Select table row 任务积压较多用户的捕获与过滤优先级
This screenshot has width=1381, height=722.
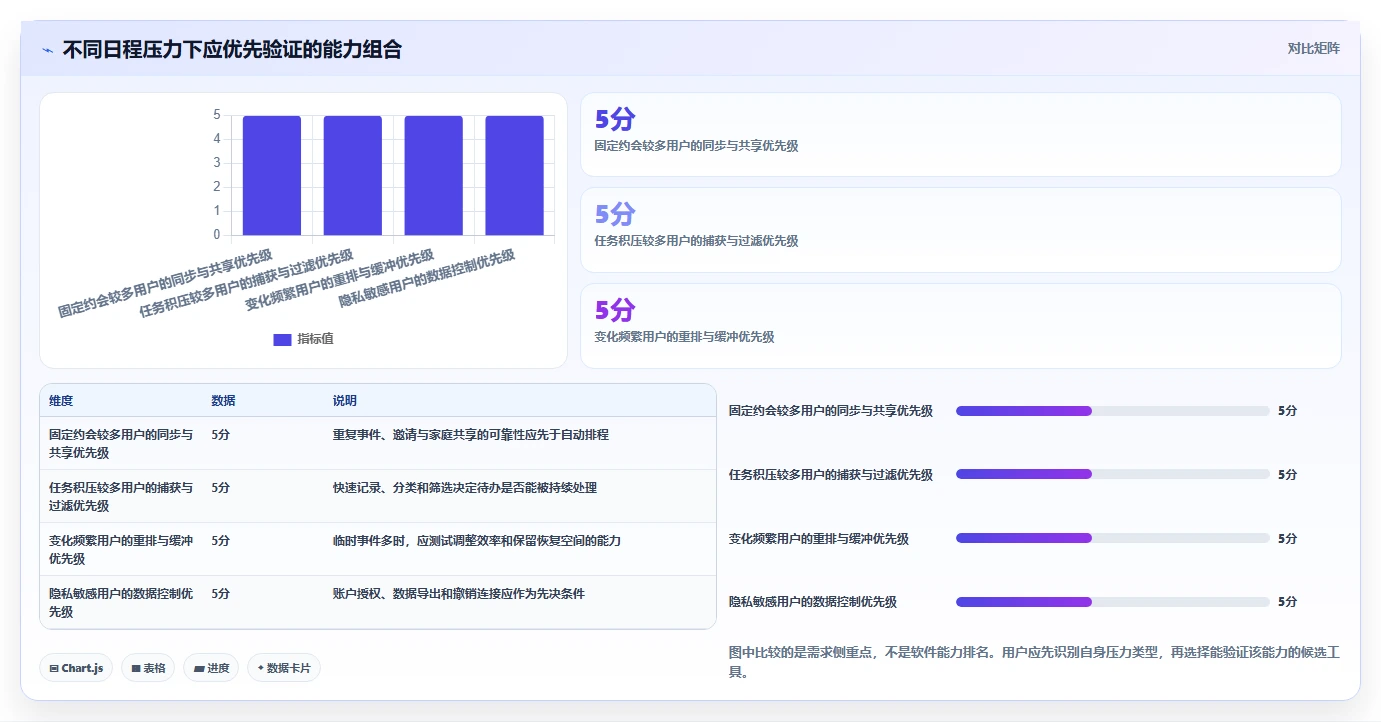(x=378, y=497)
